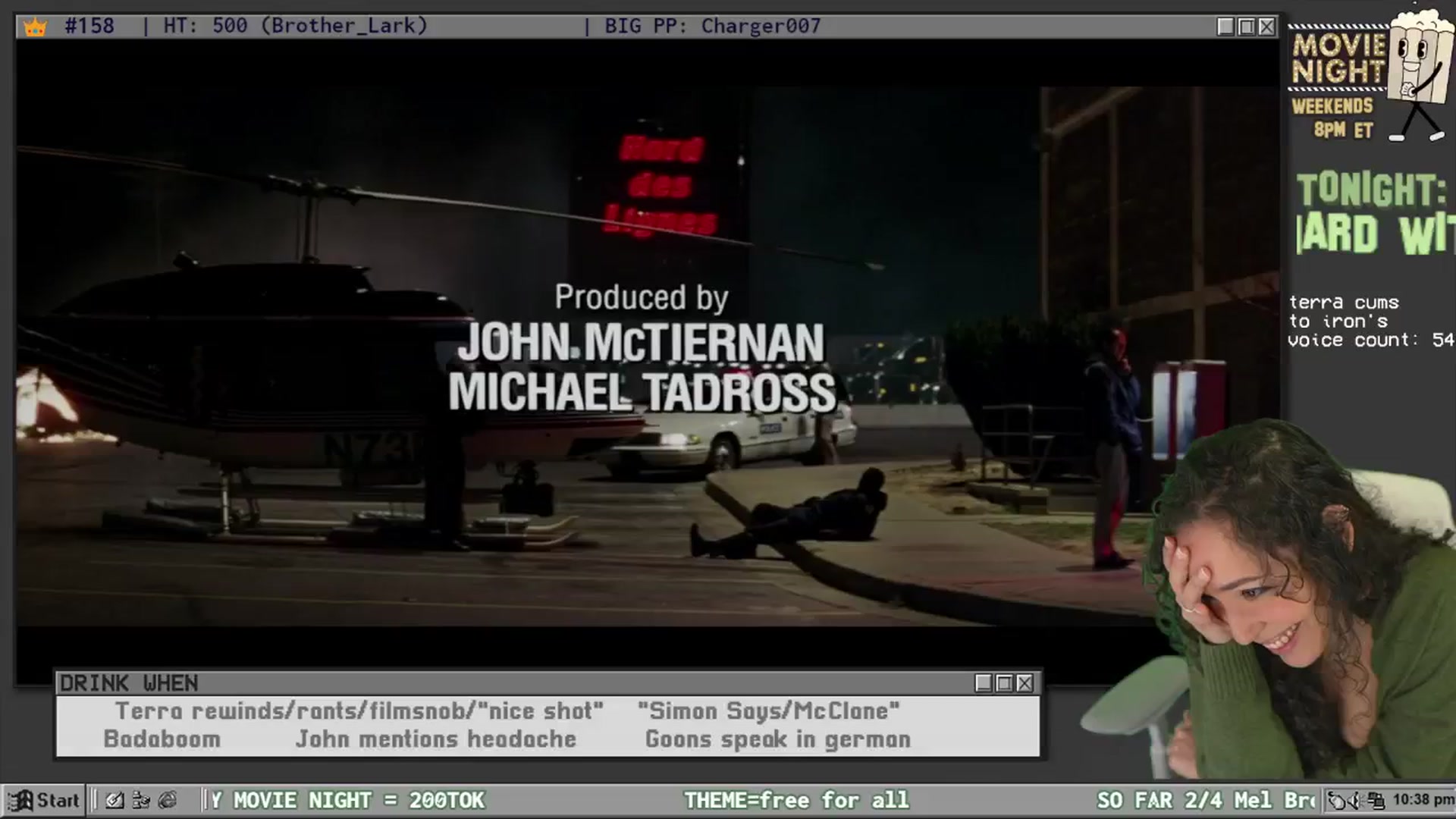Image resolution: width=1456 pixels, height=819 pixels.
Task: Click the 'TONIGHT:' heading in sidebar
Action: click(x=1372, y=190)
